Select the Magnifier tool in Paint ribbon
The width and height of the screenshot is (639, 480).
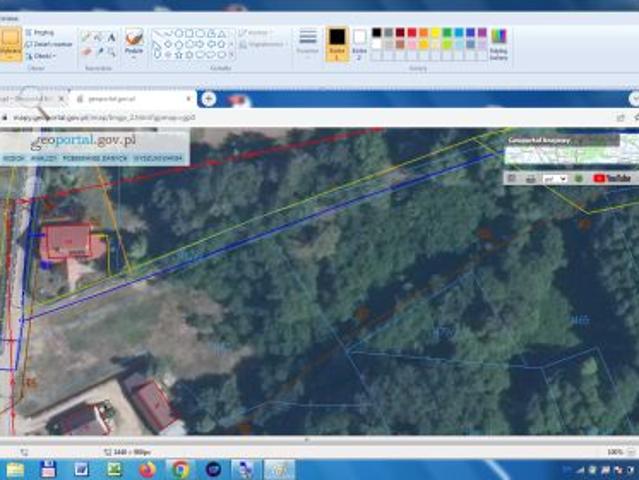tap(111, 51)
